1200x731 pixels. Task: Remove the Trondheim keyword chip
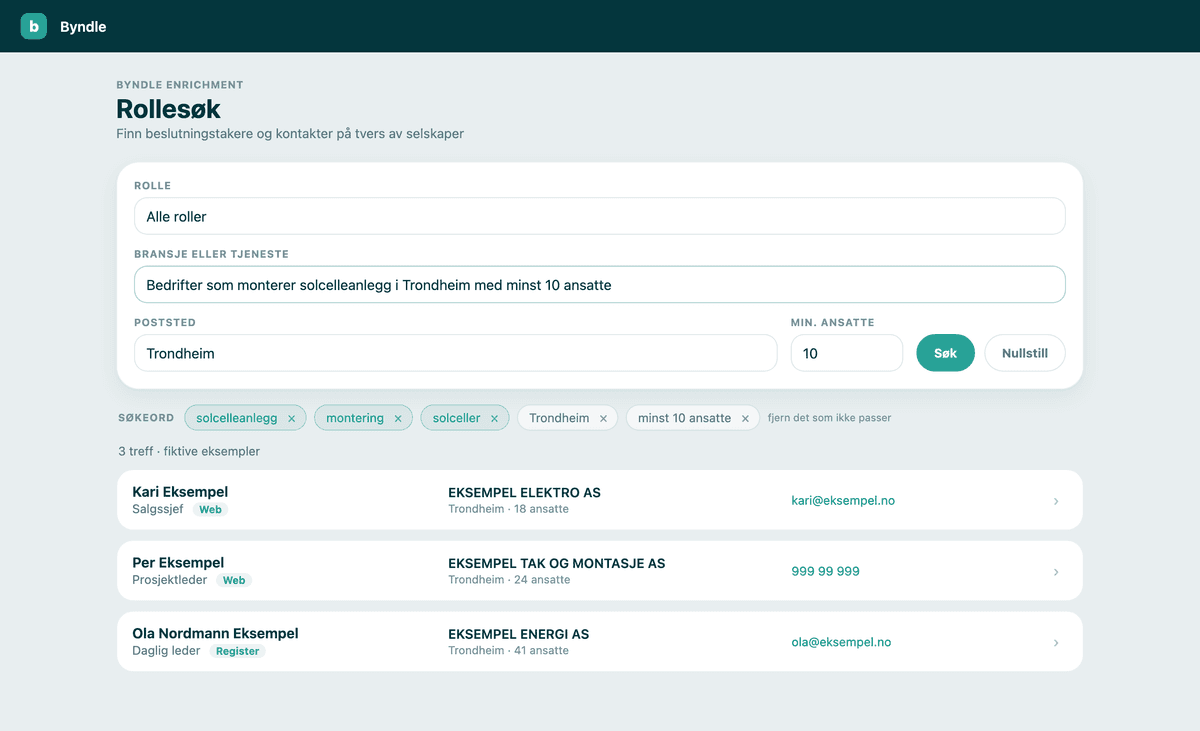(603, 418)
